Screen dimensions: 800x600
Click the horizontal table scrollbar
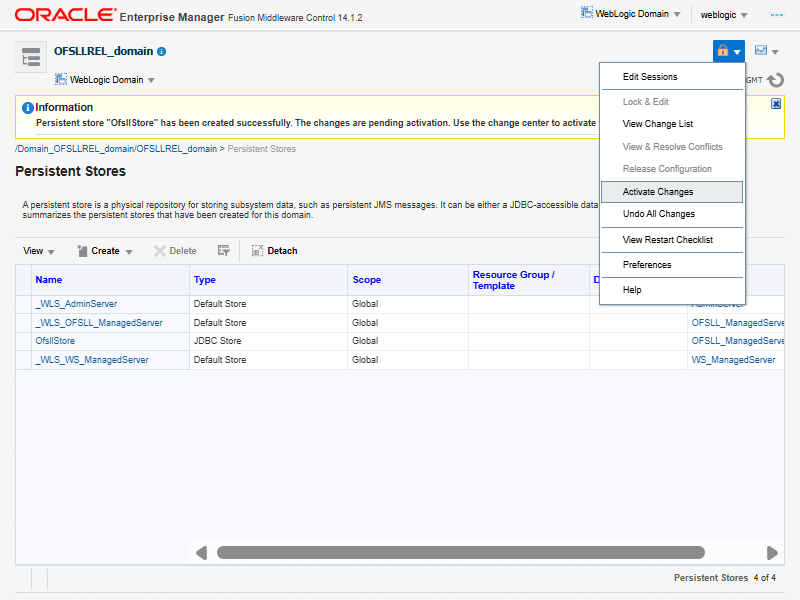[x=480, y=552]
